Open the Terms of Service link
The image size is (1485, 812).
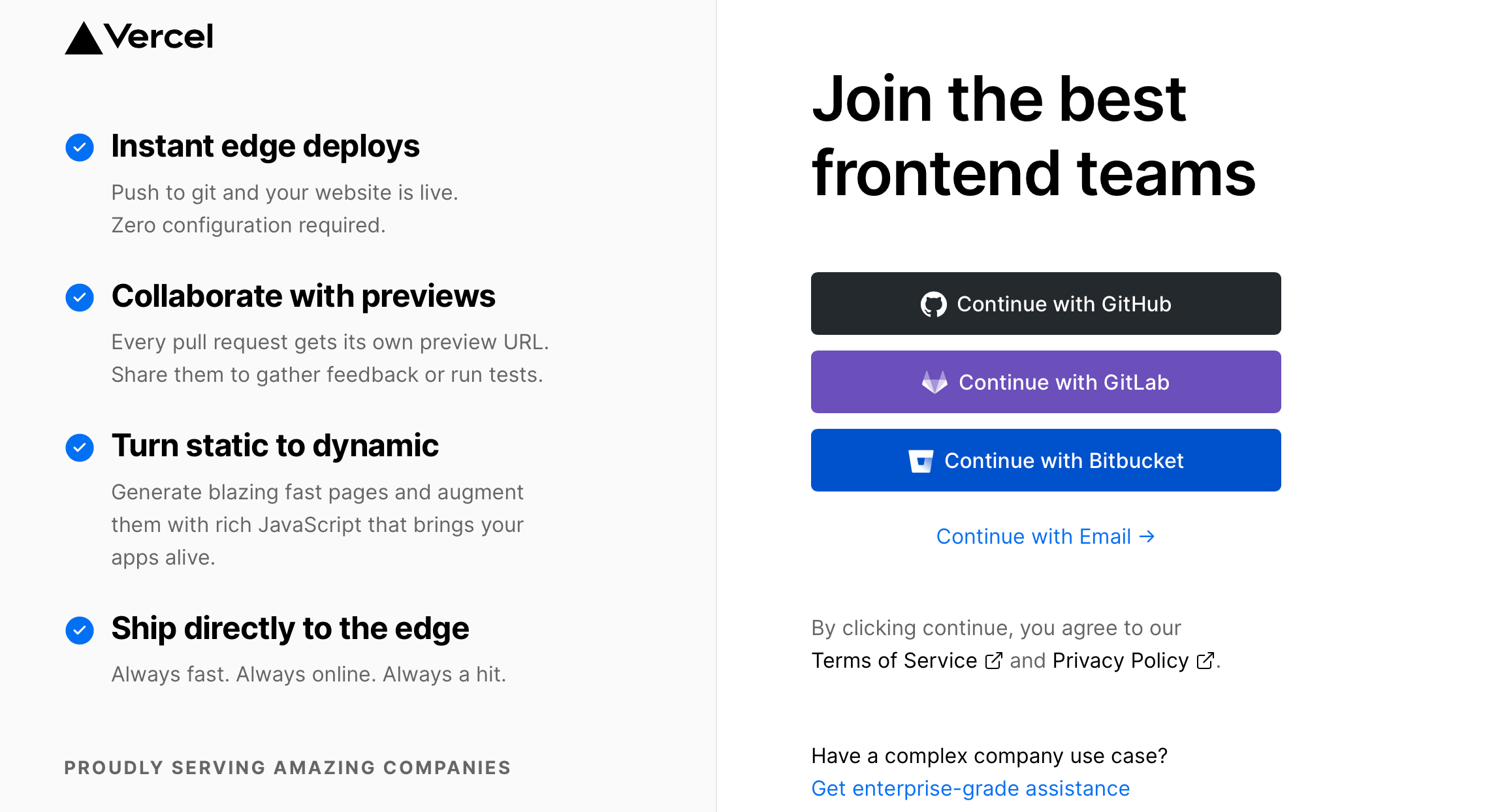[894, 661]
